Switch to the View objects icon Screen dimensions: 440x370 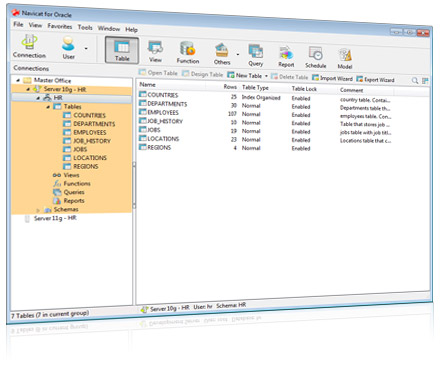pos(155,51)
